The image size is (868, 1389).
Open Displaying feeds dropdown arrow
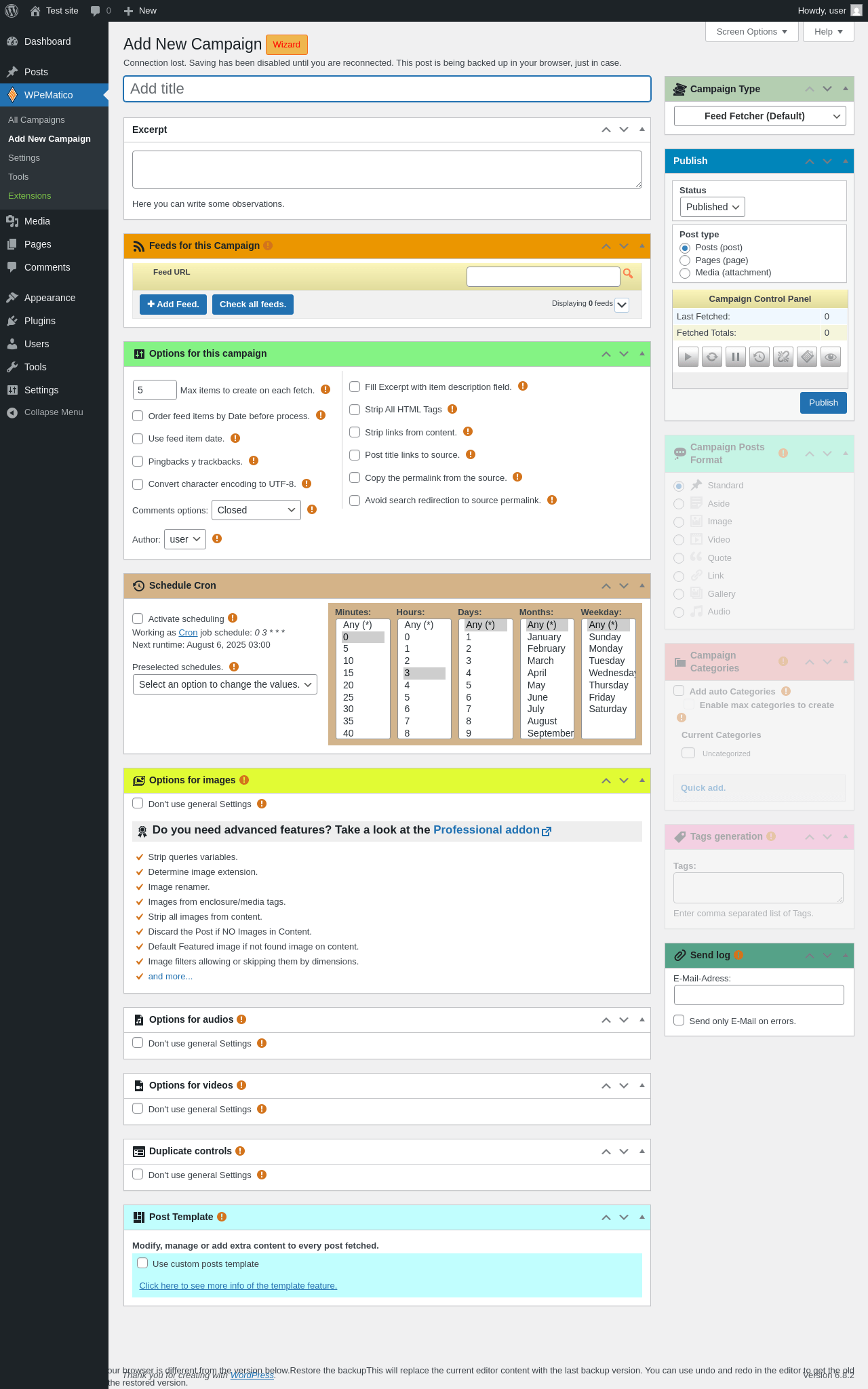(x=622, y=305)
